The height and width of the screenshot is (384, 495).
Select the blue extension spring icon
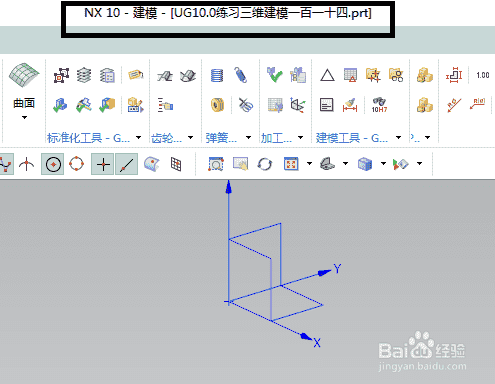pyautogui.click(x=241, y=75)
